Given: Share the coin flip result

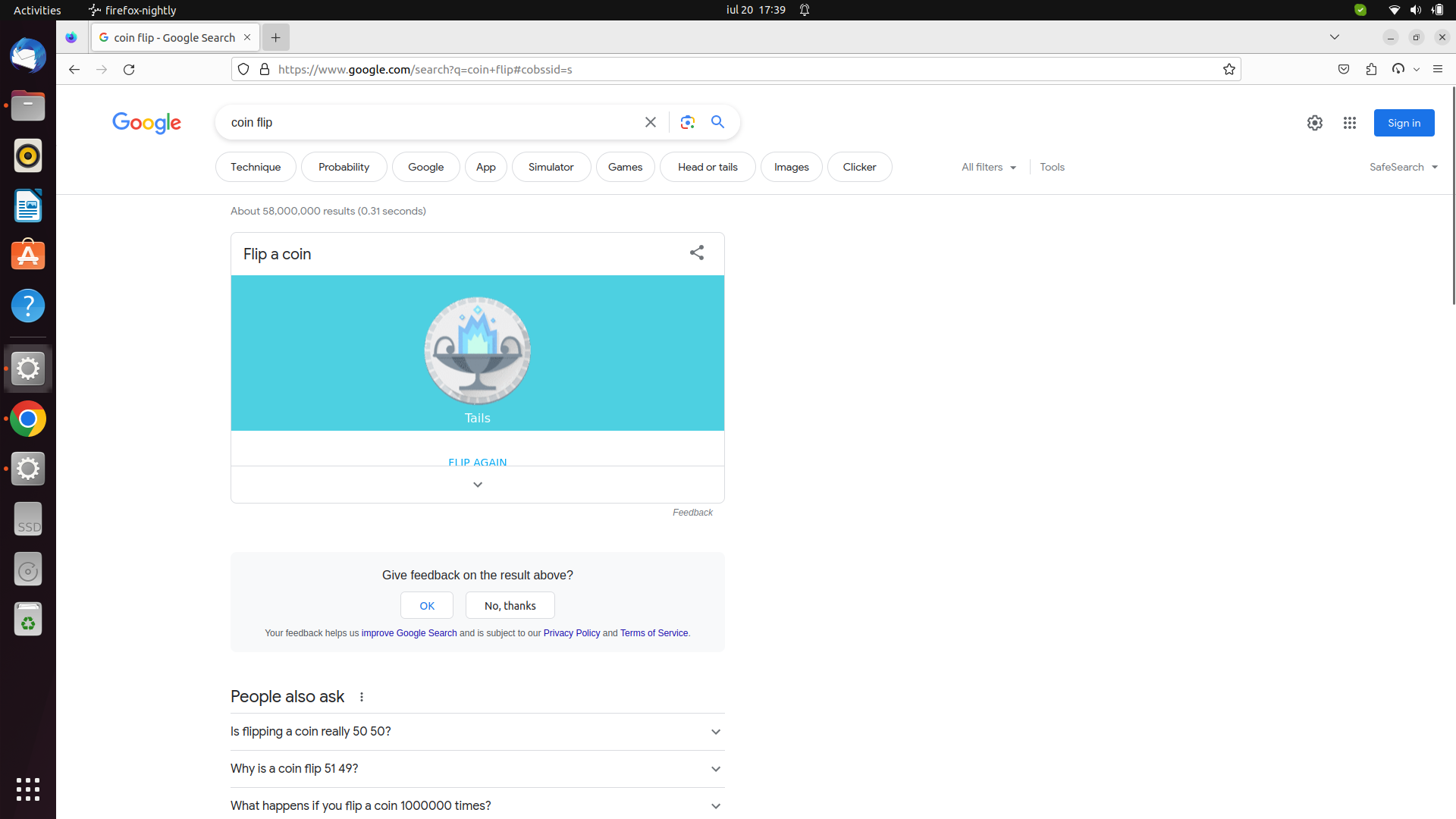Looking at the screenshot, I should tap(697, 253).
